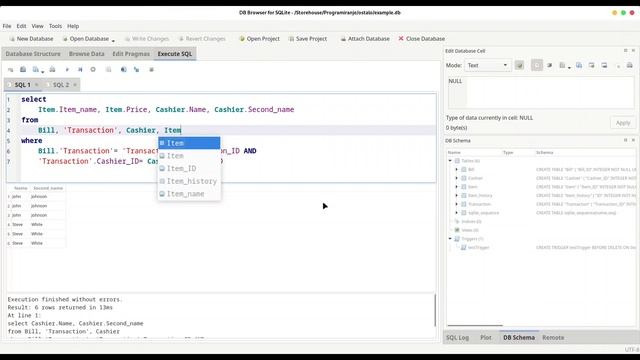The width and height of the screenshot is (640, 360).
Task: Open Find in the SQL editor toolbar
Action: pos(123,70)
